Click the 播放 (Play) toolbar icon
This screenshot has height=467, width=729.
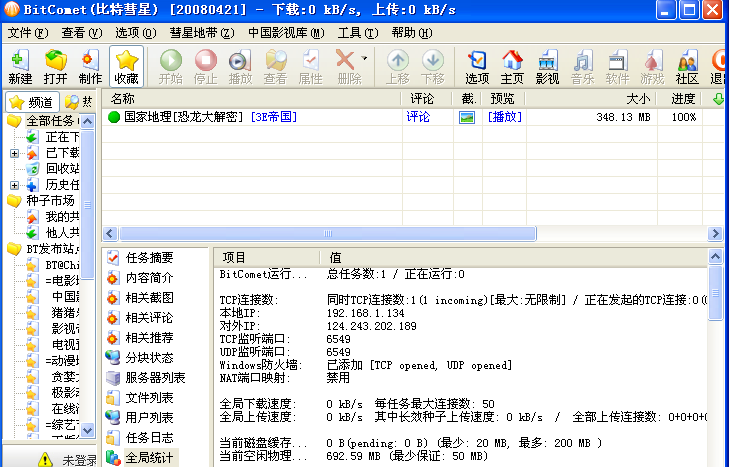(x=240, y=67)
